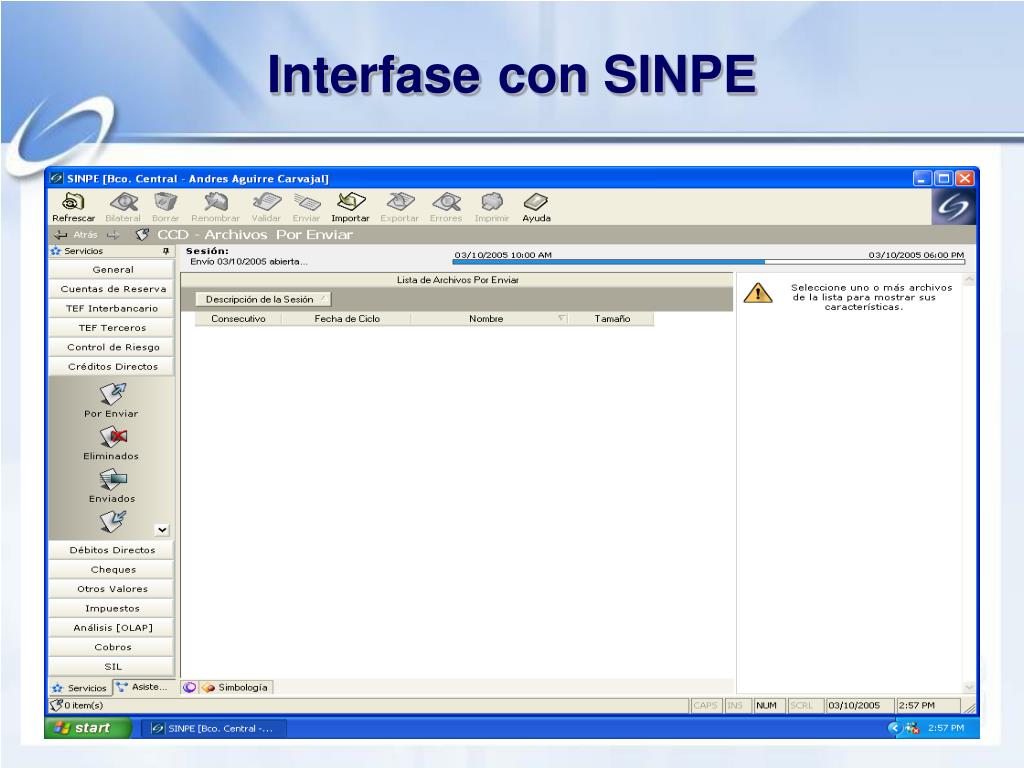The height and width of the screenshot is (768, 1024).
Task: Click the session time progress bar
Action: tap(709, 263)
